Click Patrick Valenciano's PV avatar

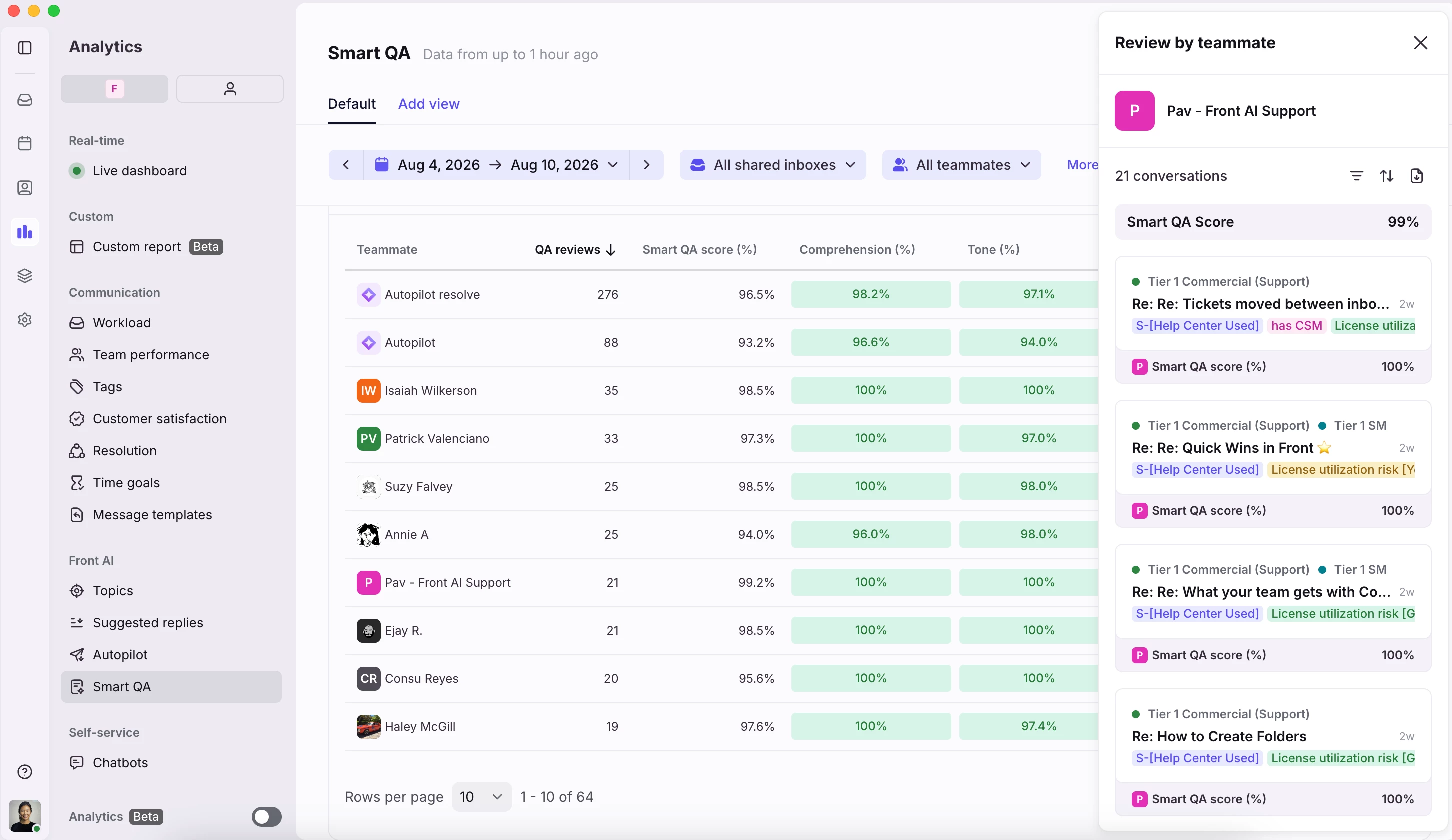(369, 439)
